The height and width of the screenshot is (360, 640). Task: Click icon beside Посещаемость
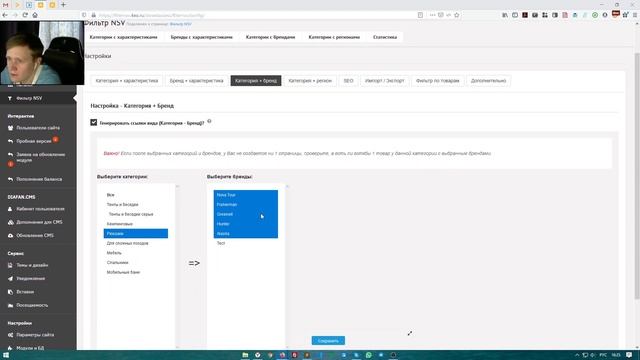(x=10, y=305)
